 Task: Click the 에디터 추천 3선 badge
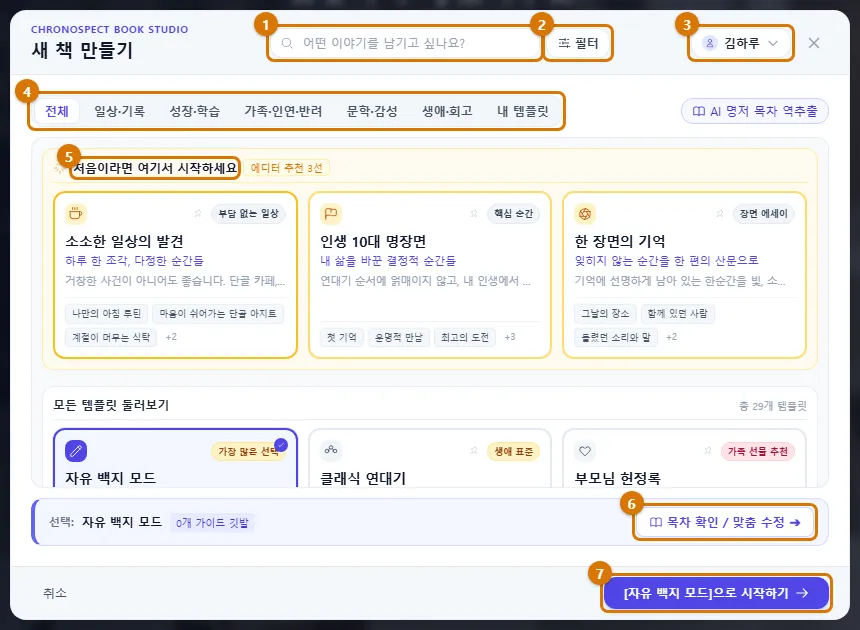coord(286,168)
